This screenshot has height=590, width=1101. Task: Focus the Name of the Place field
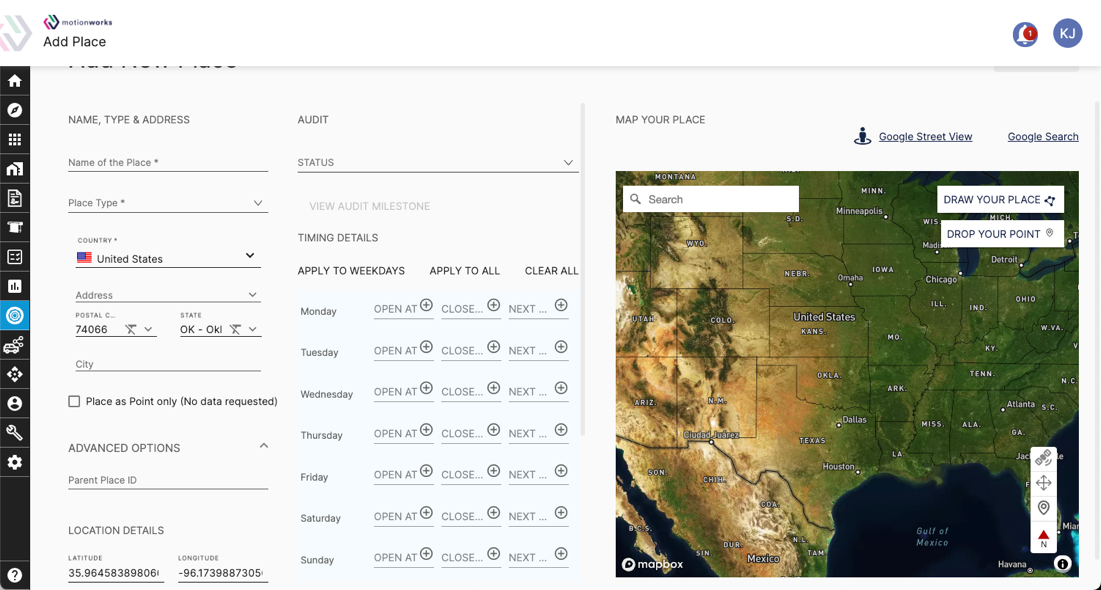pyautogui.click(x=168, y=162)
